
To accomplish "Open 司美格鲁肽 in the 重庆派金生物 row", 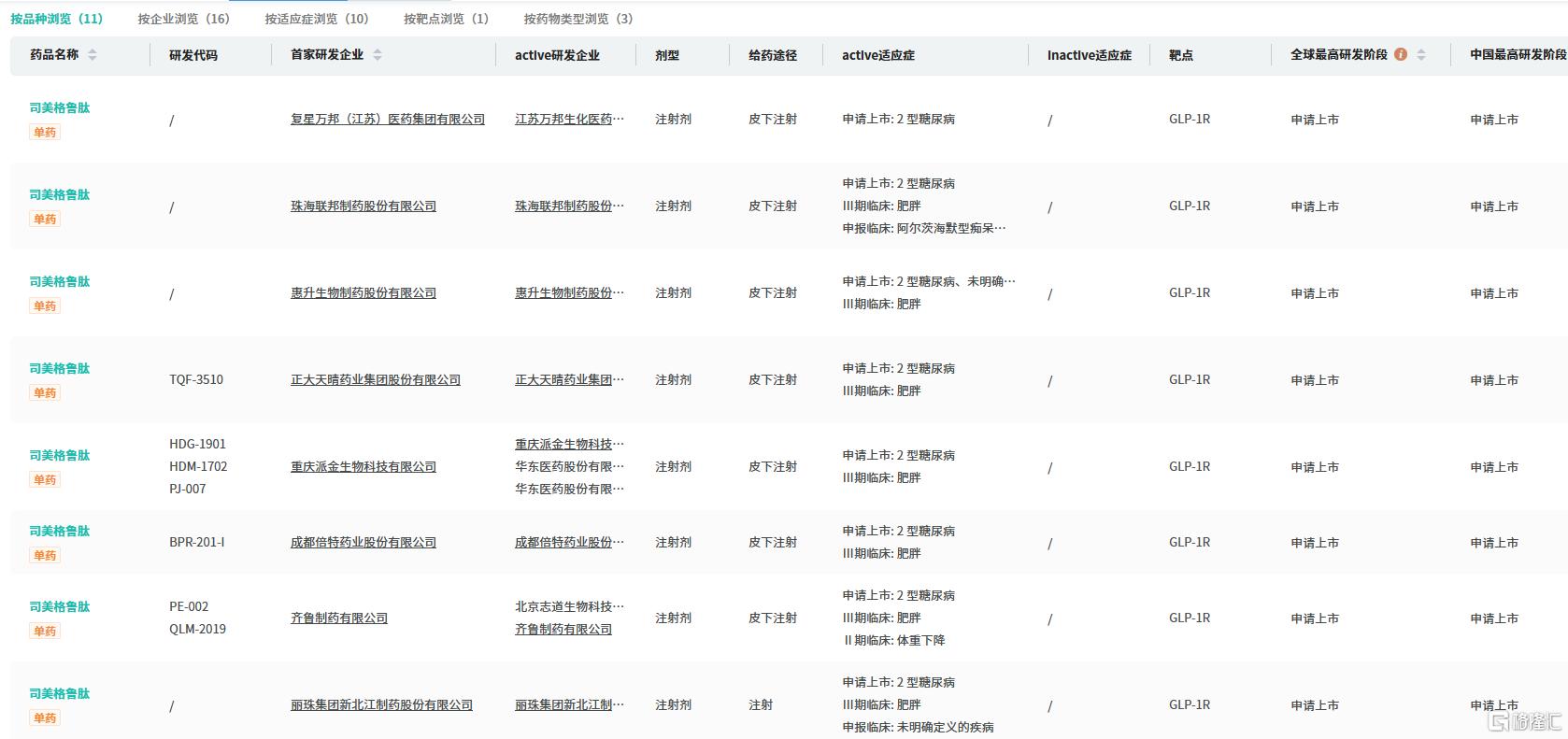I will coord(60,455).
